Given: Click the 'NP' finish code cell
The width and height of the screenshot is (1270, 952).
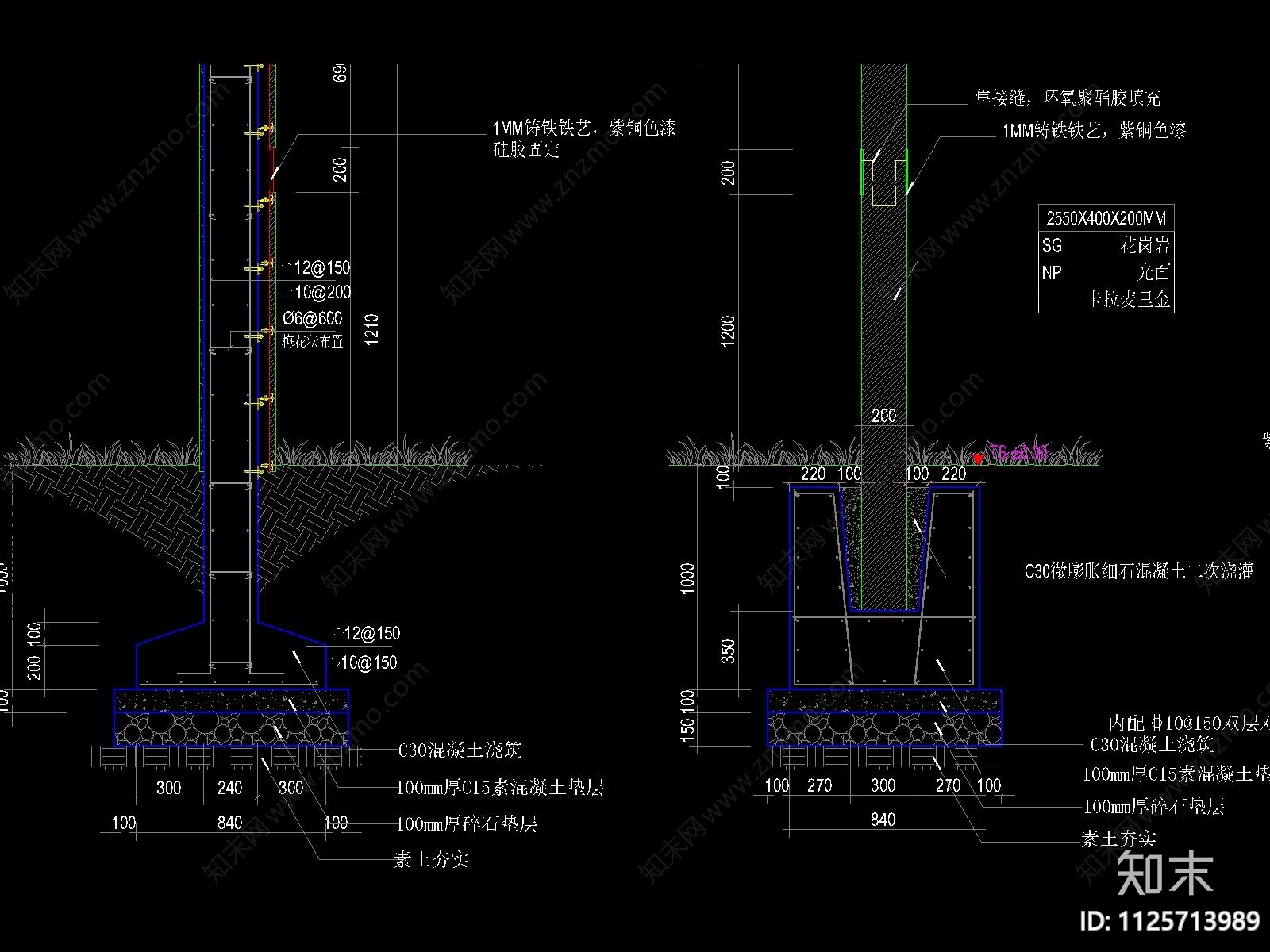Looking at the screenshot, I should (x=1052, y=273).
